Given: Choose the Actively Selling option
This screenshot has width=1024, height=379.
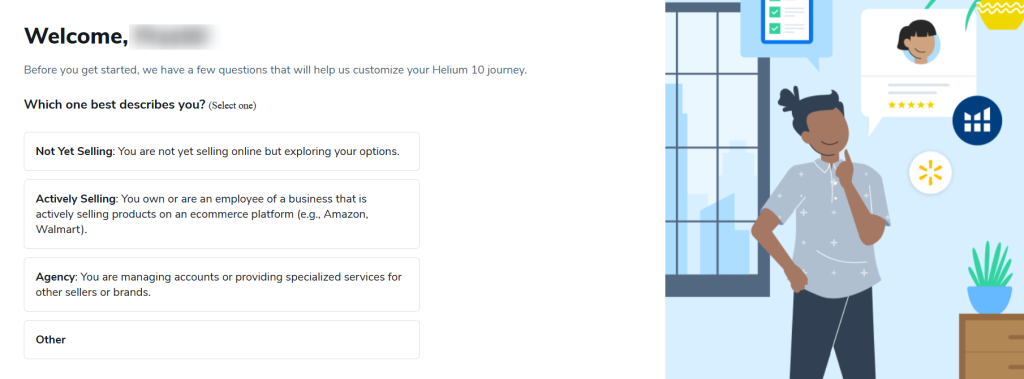Looking at the screenshot, I should [221, 214].
